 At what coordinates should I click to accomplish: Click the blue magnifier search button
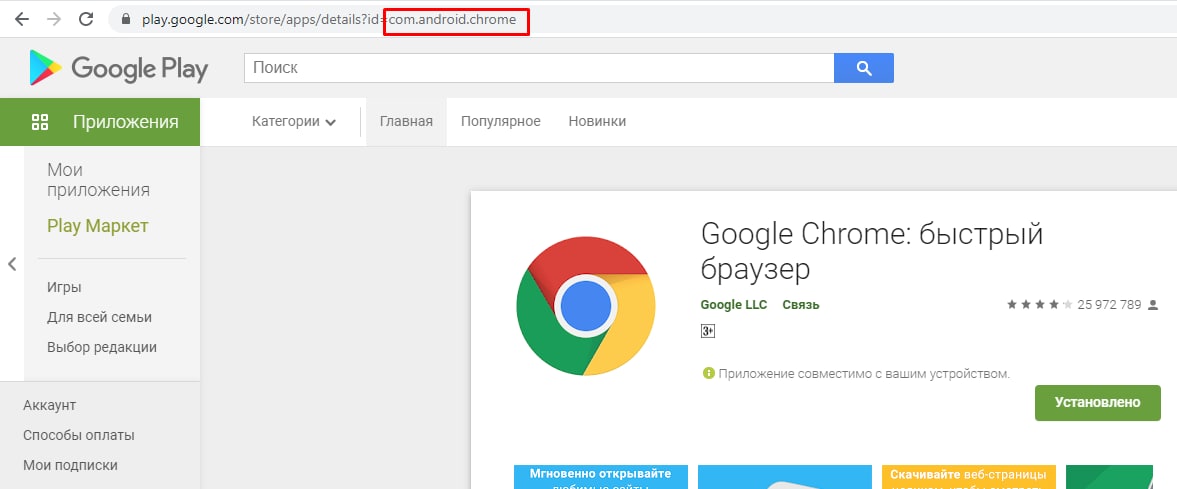pyautogui.click(x=864, y=68)
